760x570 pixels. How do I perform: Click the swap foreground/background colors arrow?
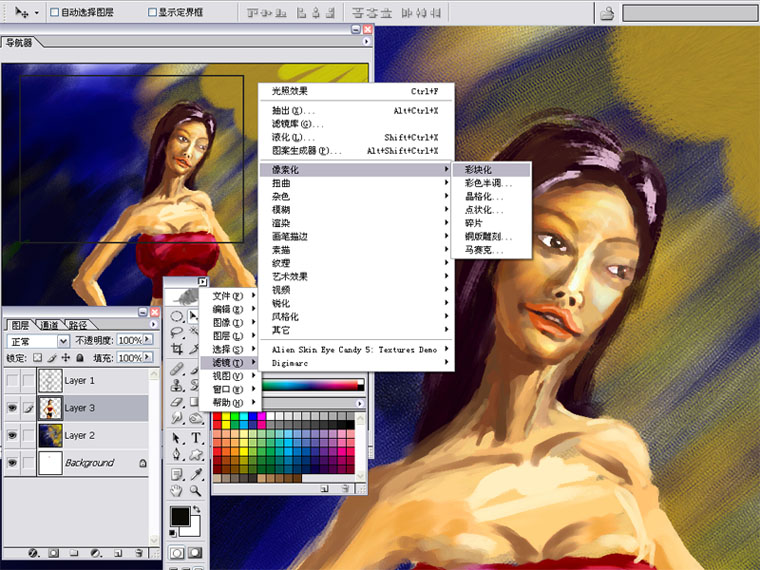pyautogui.click(x=196, y=509)
